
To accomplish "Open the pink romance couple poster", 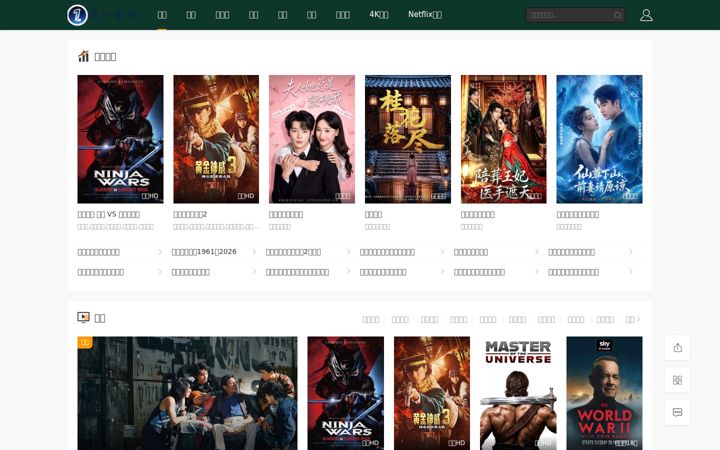I will pos(312,139).
